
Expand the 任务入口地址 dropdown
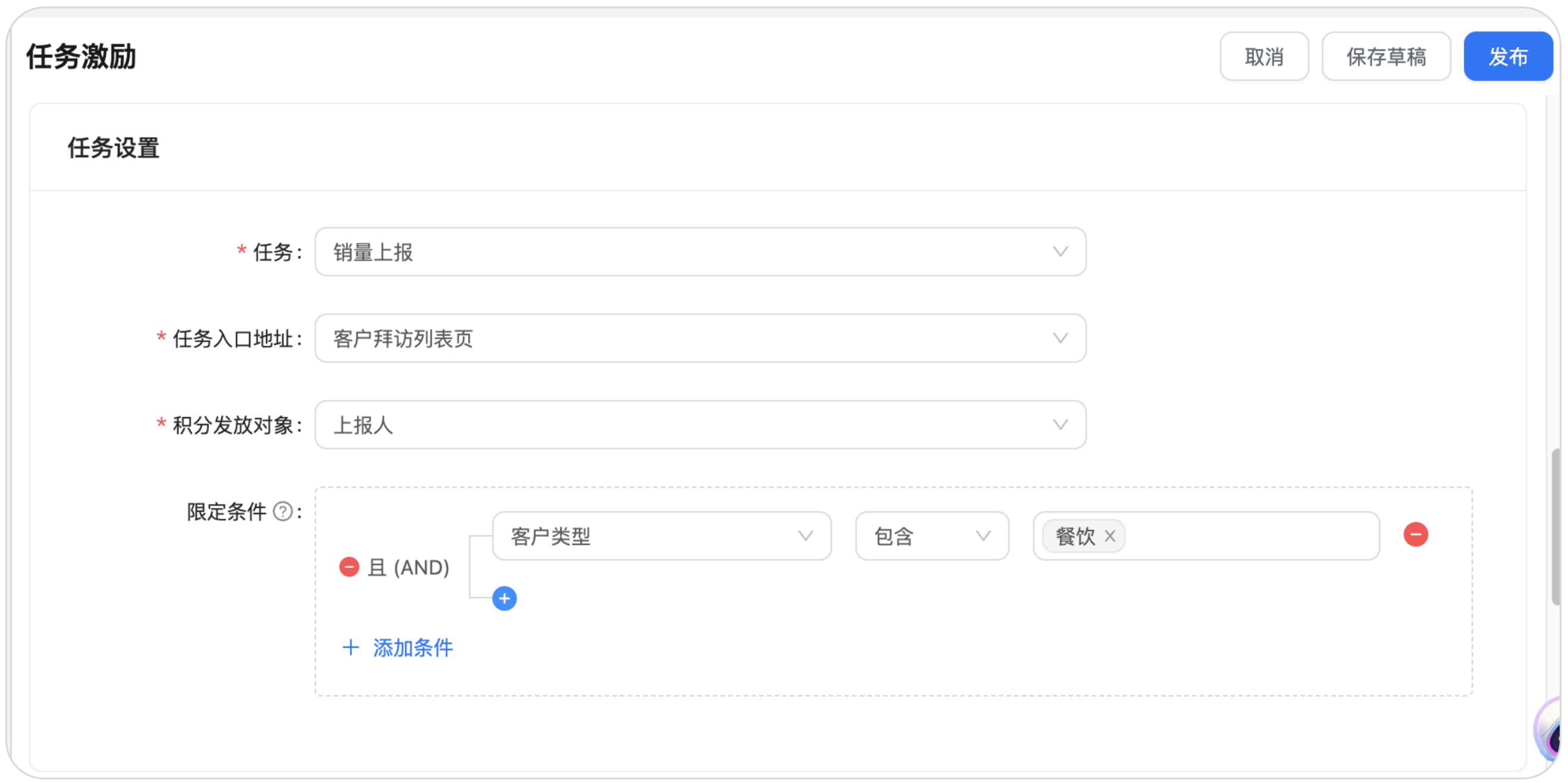coord(700,339)
